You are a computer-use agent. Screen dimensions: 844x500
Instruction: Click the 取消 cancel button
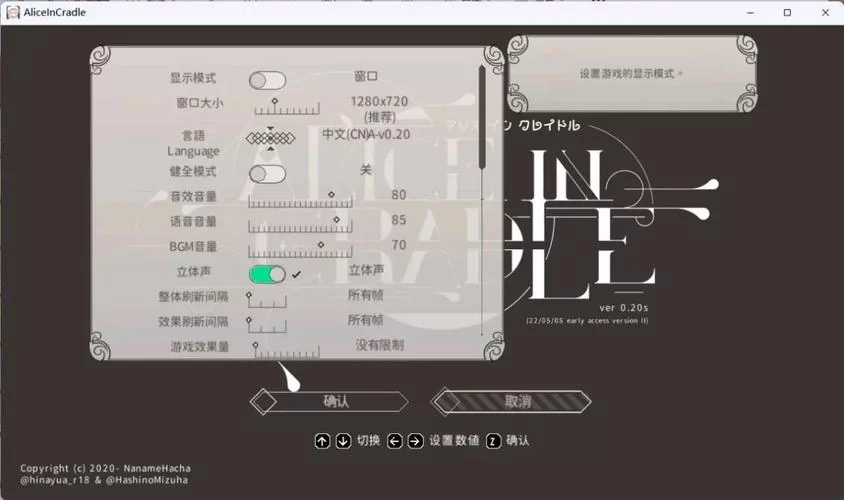[x=511, y=402]
